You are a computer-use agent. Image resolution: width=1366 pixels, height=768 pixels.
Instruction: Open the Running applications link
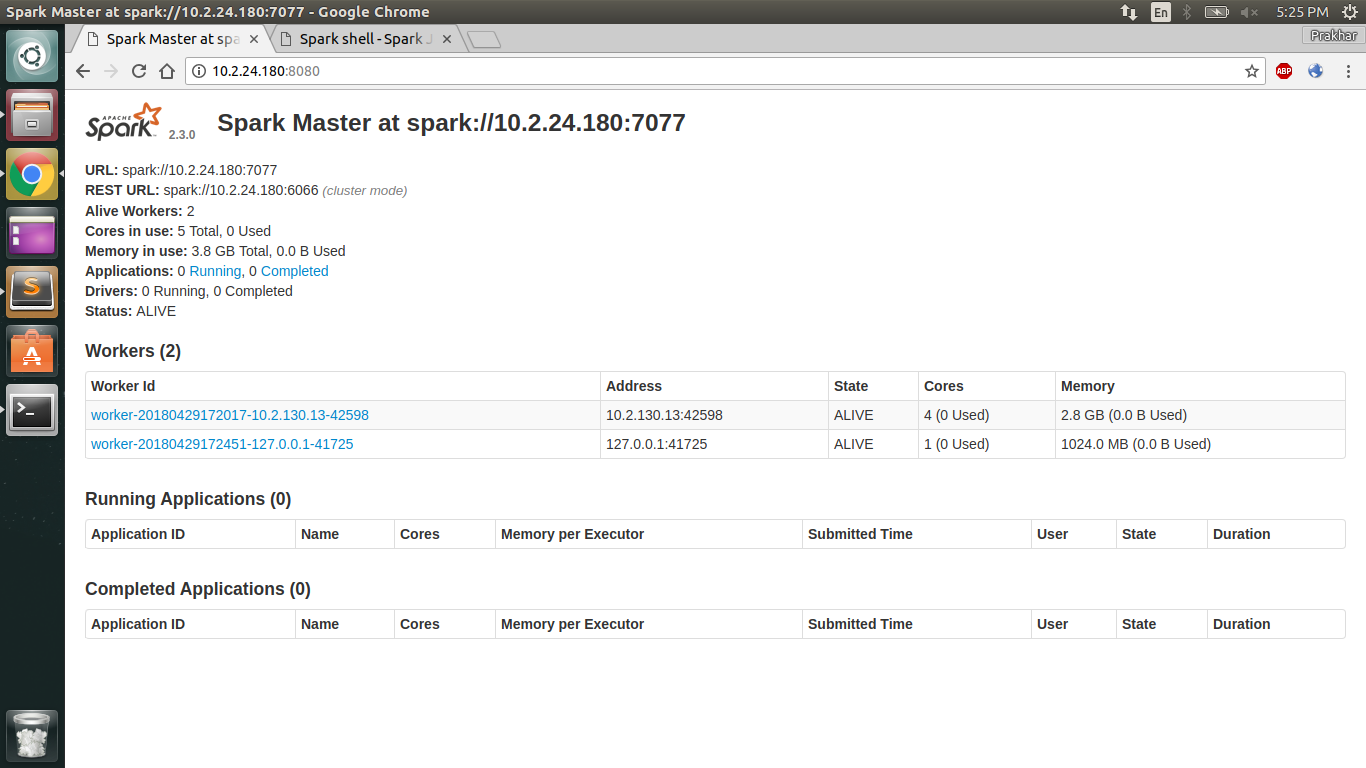tap(215, 271)
